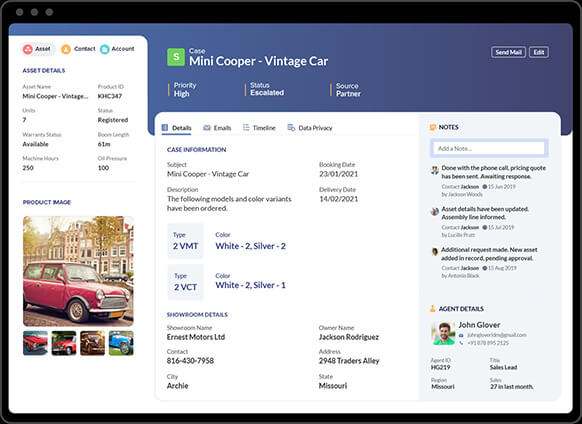Click agent title Sales Lead
The width and height of the screenshot is (582, 424).
click(503, 367)
